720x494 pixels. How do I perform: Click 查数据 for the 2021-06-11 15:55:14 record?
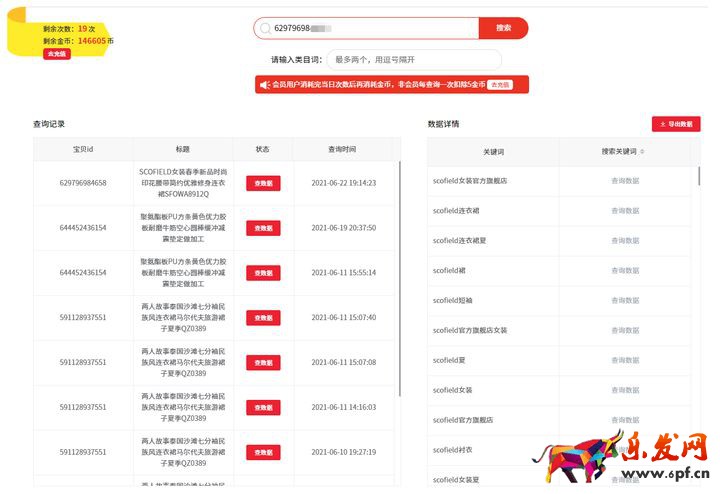pyautogui.click(x=263, y=273)
